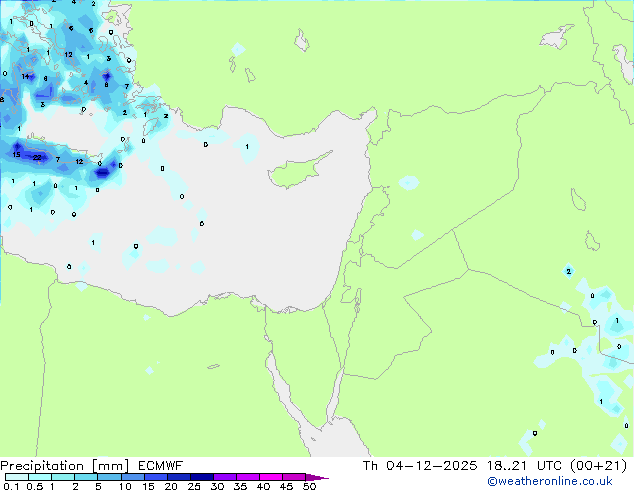
Task: Click the legend swatch between 0.1 and 0.5
Action: pos(17,477)
